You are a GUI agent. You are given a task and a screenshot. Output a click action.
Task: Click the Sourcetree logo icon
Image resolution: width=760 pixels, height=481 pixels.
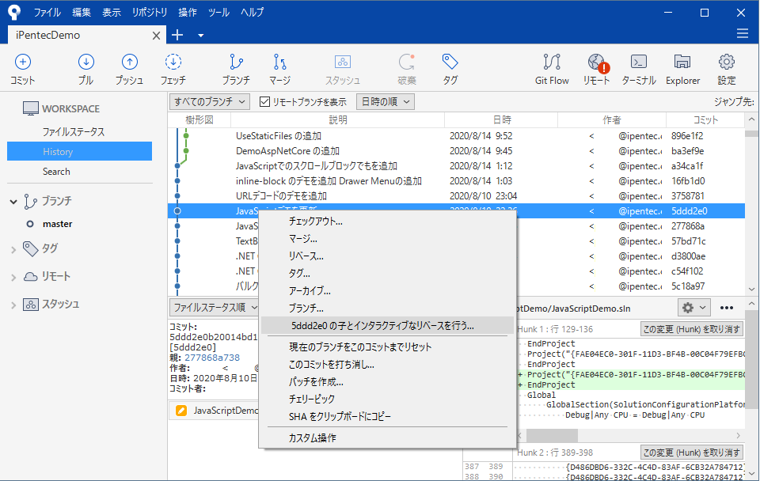pyautogui.click(x=15, y=12)
